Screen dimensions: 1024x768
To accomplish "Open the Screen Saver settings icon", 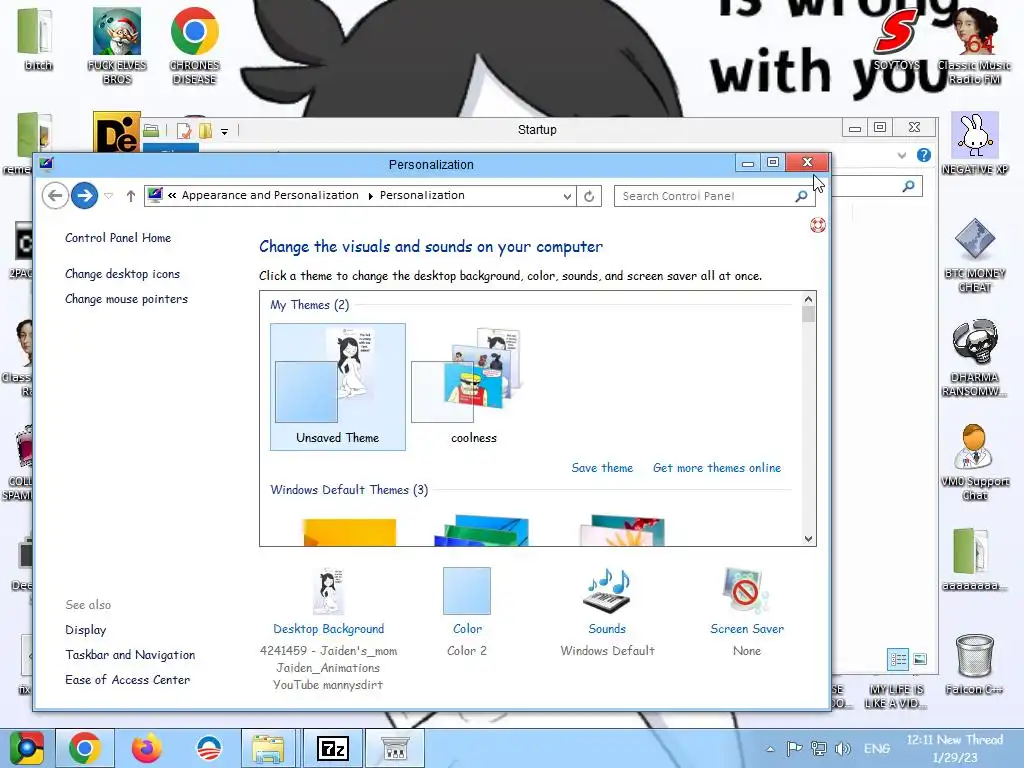I will tap(746, 591).
